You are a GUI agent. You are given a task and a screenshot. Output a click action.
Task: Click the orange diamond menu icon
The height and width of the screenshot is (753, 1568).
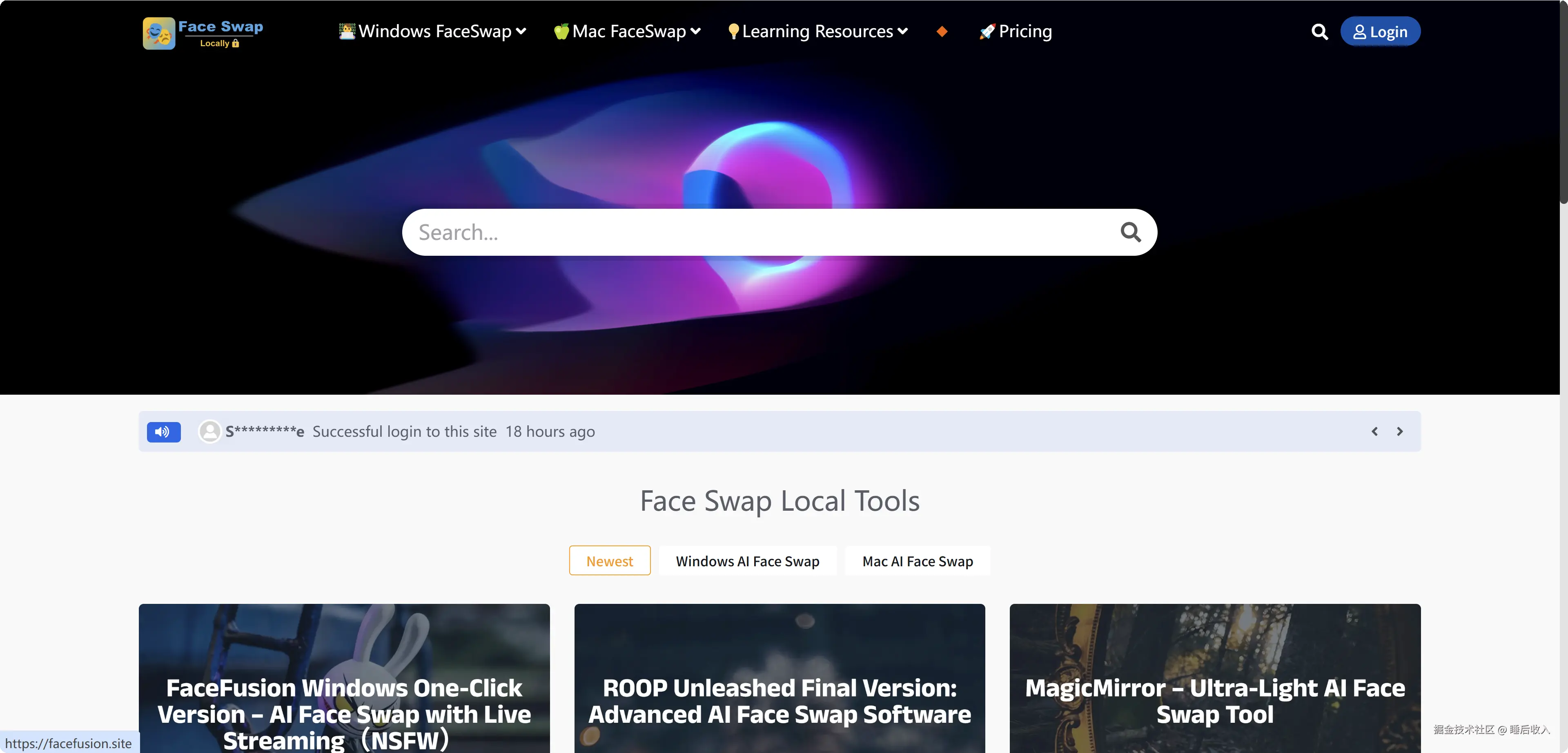tap(942, 32)
